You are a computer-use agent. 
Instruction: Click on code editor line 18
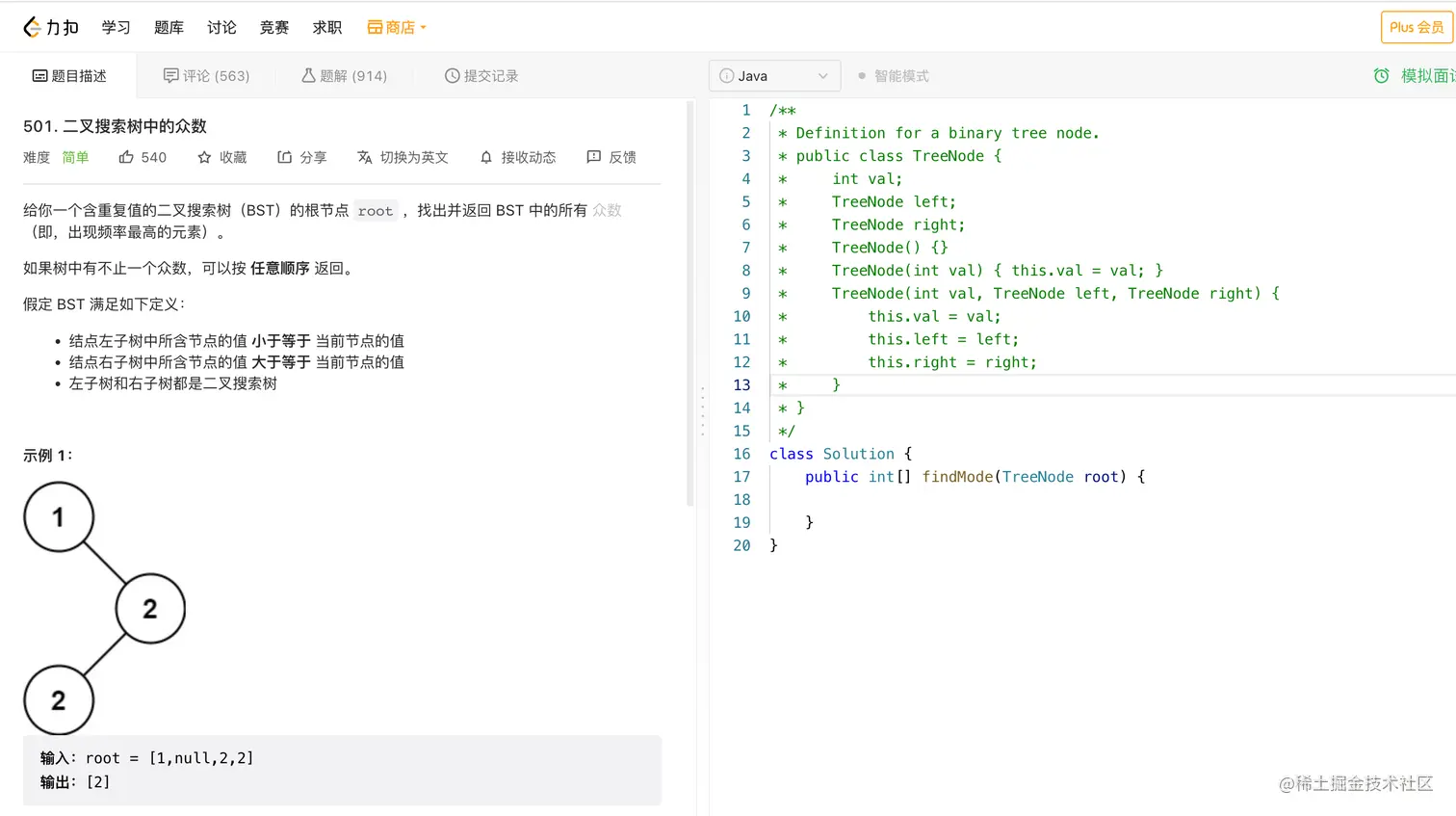point(963,500)
